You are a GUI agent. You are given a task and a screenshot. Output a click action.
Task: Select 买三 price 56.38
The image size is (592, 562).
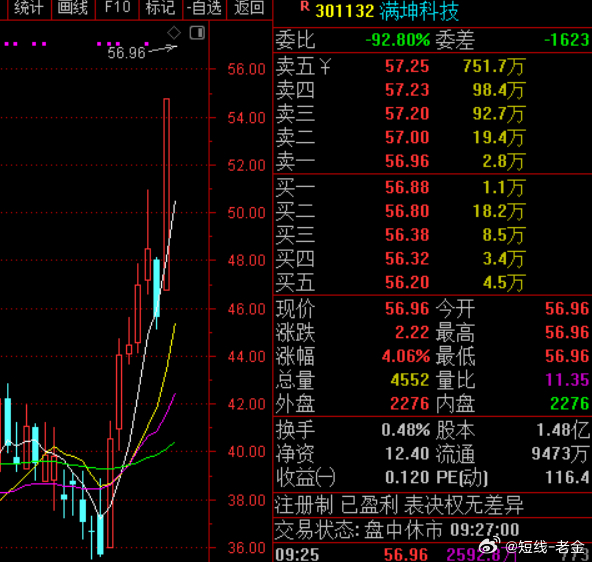pos(407,235)
